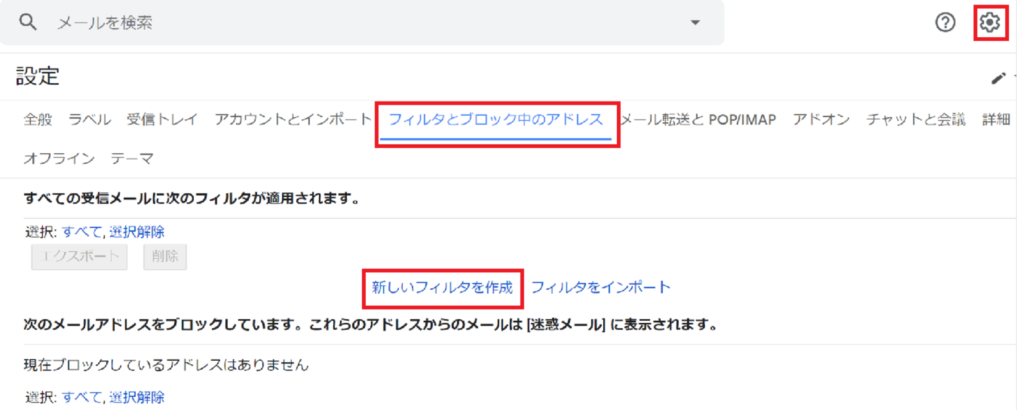Click 新しいフィルタを作成 link
The image size is (1024, 410).
tap(442, 287)
